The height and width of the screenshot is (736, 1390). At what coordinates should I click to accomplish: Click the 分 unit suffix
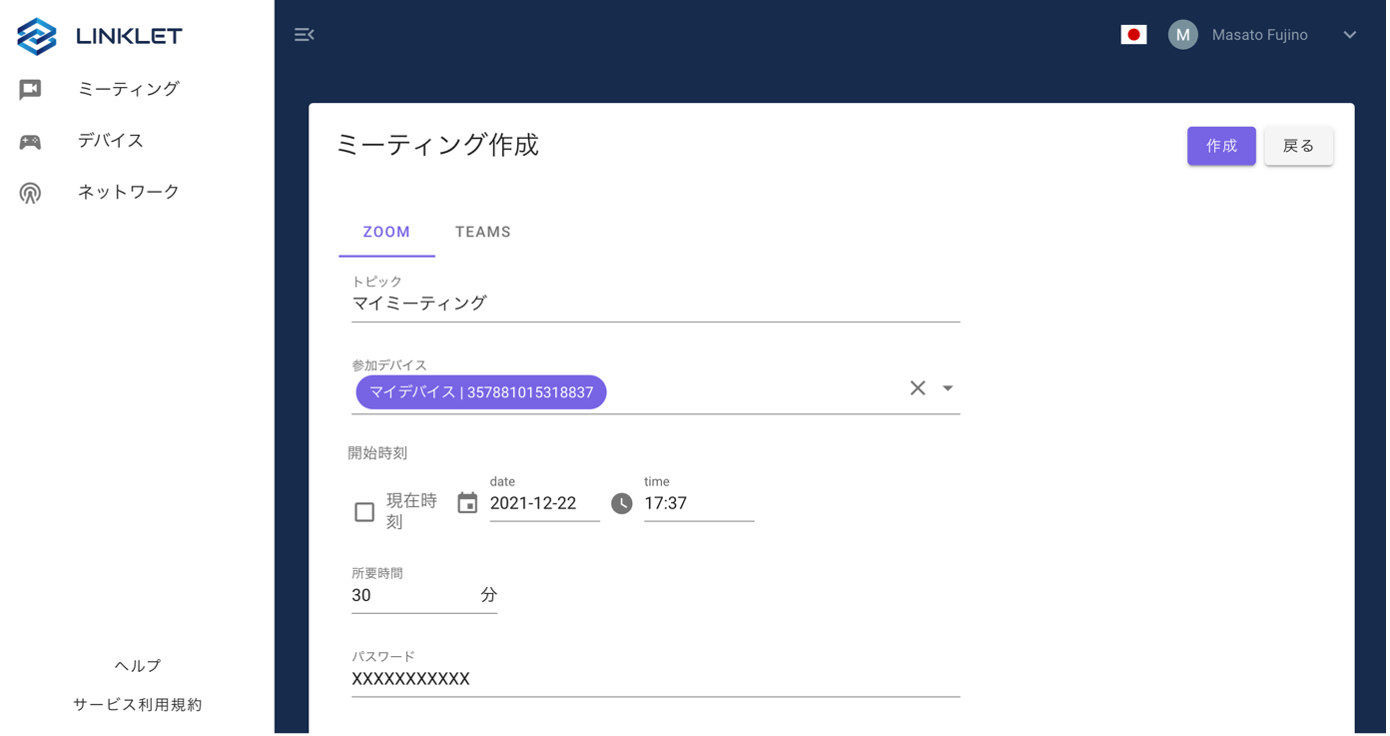(x=489, y=595)
